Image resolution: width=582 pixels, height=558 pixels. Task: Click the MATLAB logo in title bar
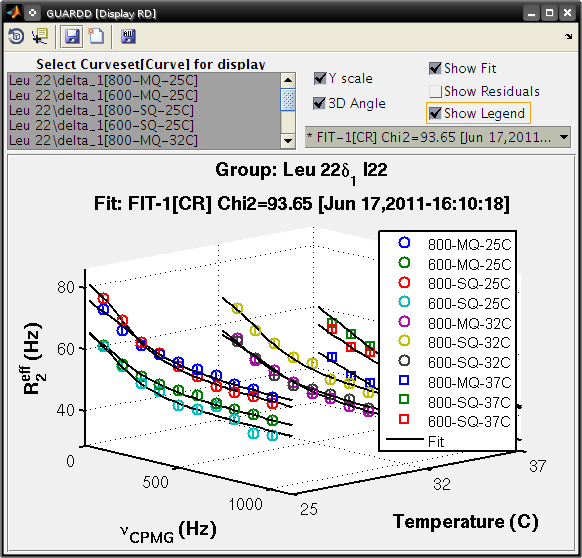(x=14, y=13)
